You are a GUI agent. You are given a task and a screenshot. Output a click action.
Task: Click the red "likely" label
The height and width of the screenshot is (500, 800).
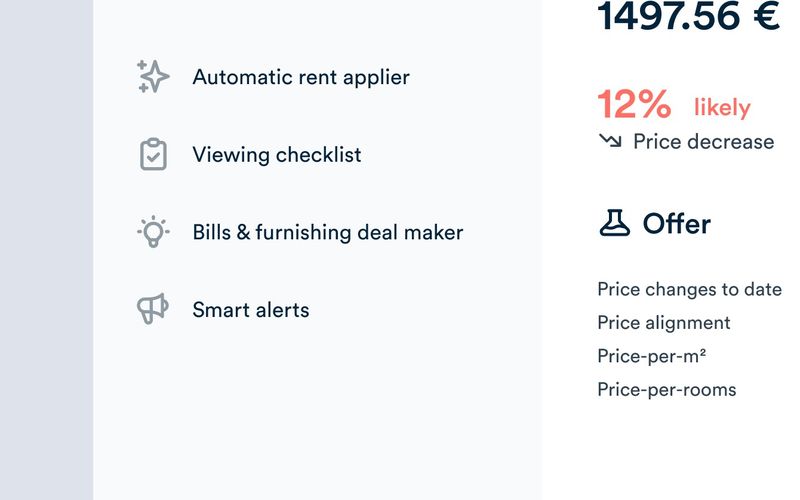pyautogui.click(x=722, y=107)
